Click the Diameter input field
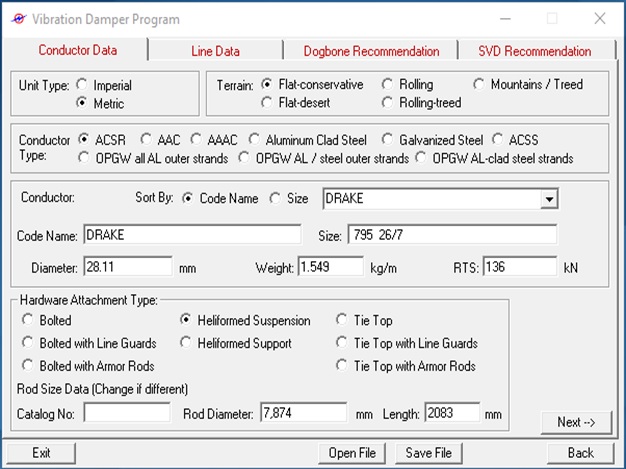The height and width of the screenshot is (469, 626). click(128, 267)
